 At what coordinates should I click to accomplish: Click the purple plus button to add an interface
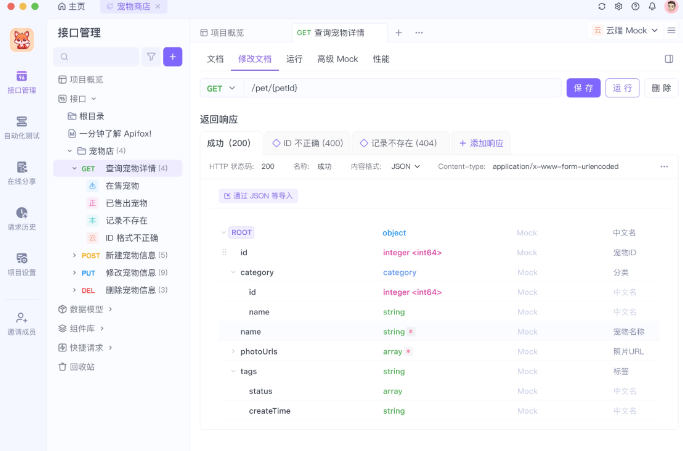pos(173,57)
